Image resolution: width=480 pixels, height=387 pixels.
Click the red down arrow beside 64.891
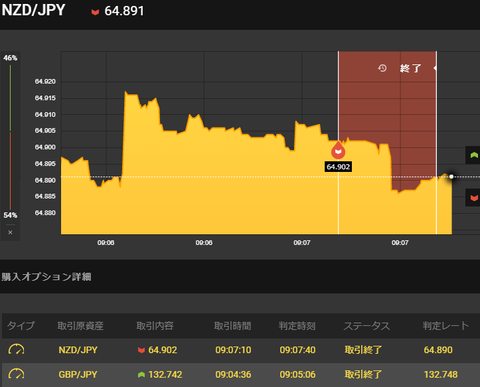(95, 12)
